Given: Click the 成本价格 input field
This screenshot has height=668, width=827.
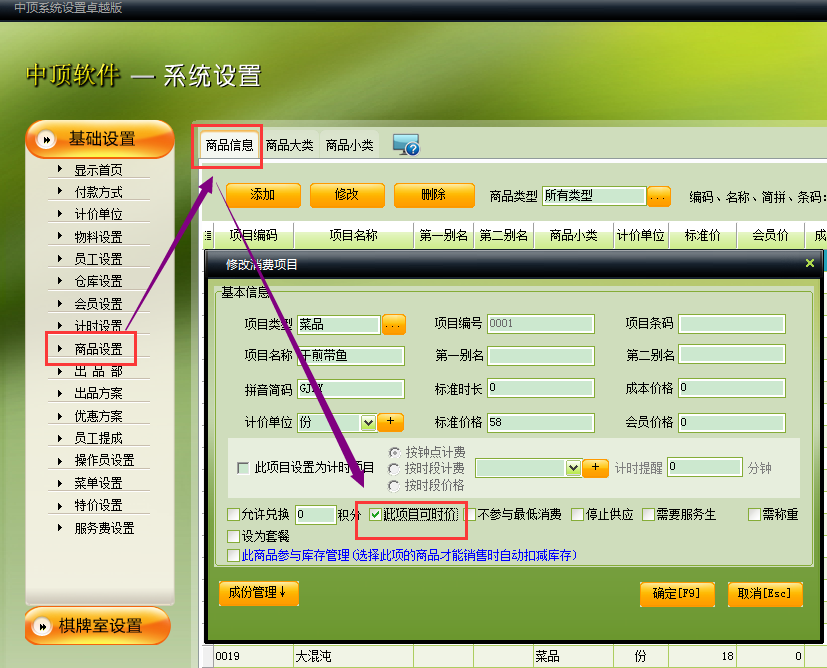Looking at the screenshot, I should (x=732, y=388).
